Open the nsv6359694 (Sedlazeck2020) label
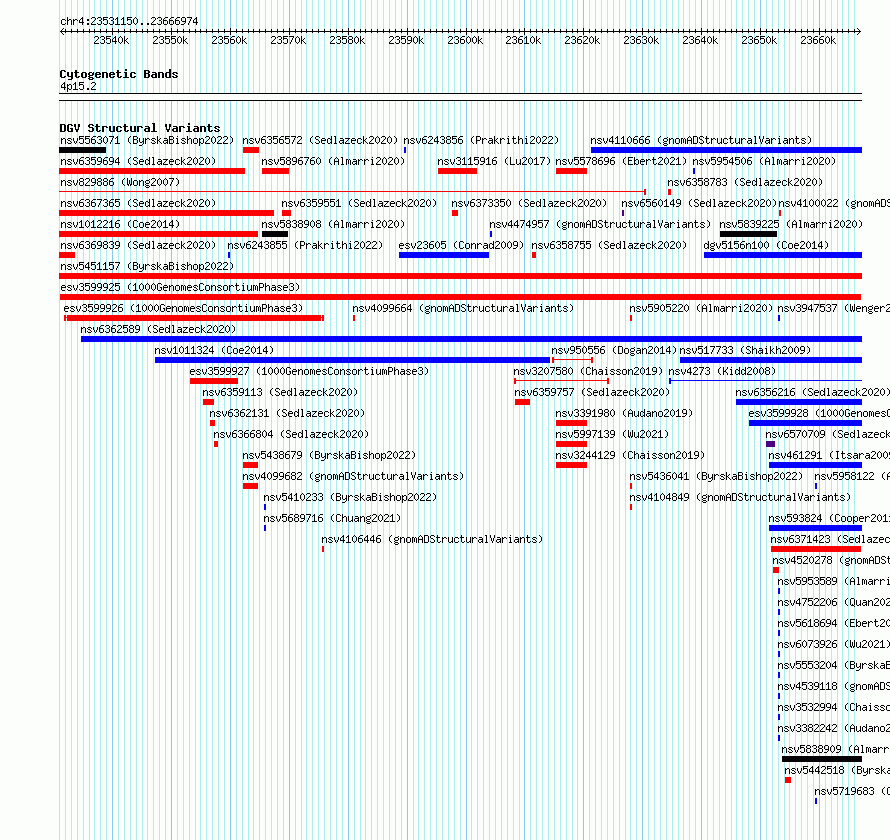The width and height of the screenshot is (890, 840). [138, 161]
